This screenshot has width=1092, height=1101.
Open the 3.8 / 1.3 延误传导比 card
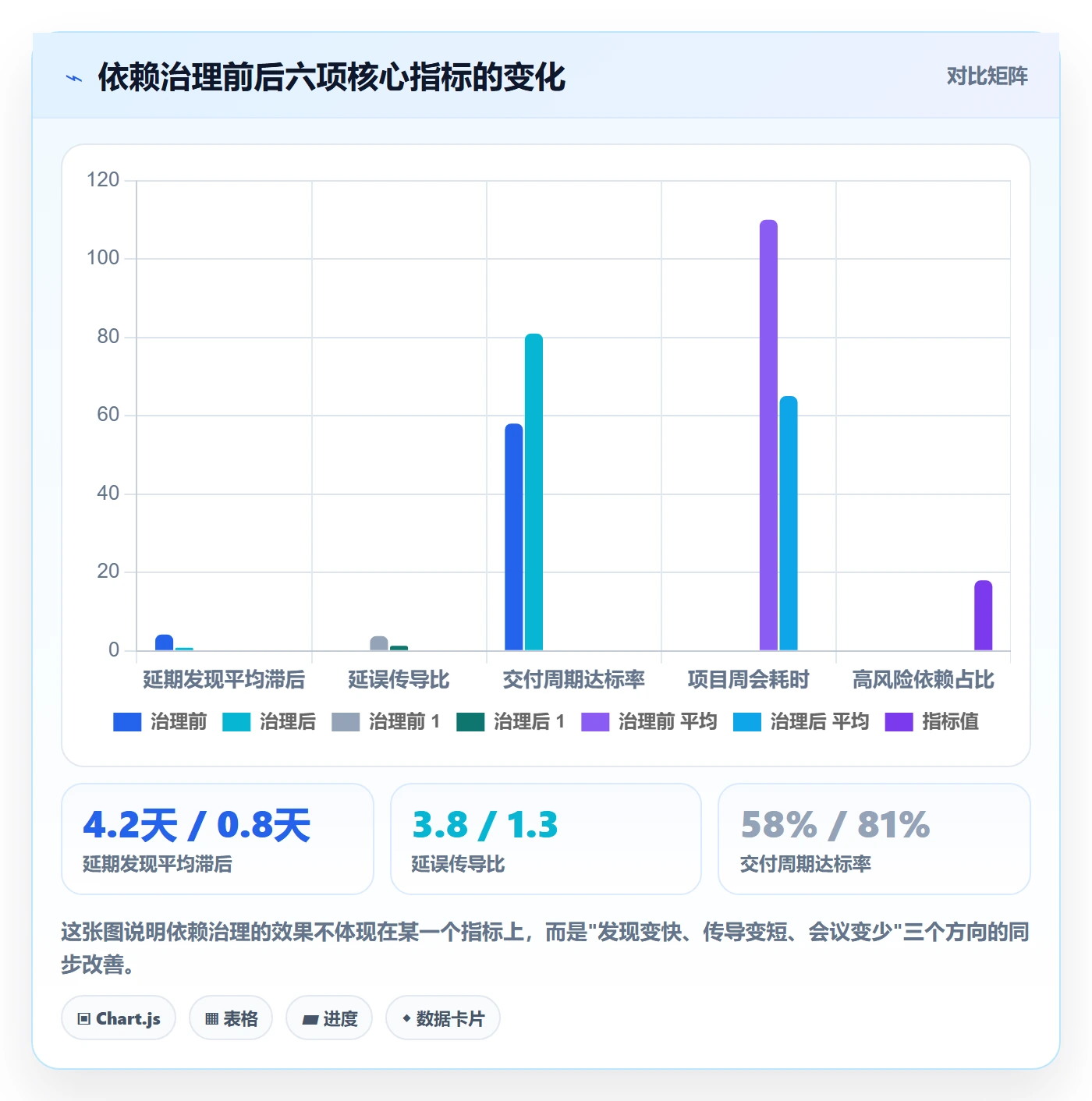click(546, 839)
